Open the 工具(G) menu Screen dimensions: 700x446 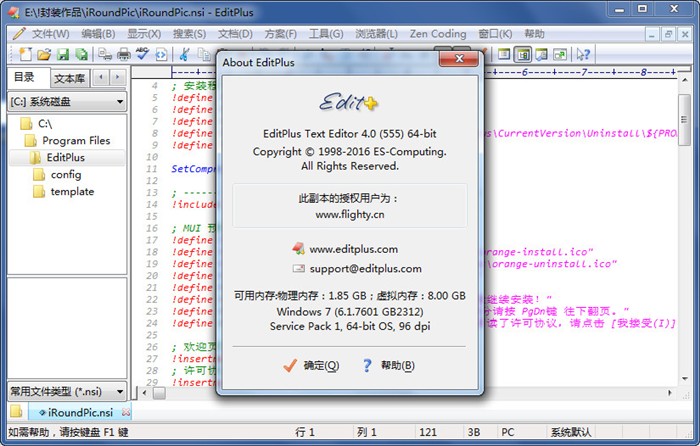[326, 34]
